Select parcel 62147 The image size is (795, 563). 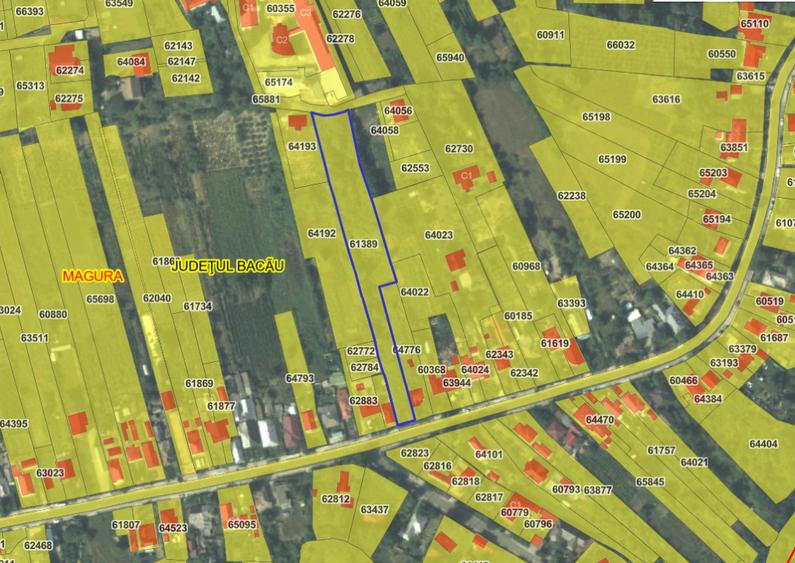tap(182, 61)
